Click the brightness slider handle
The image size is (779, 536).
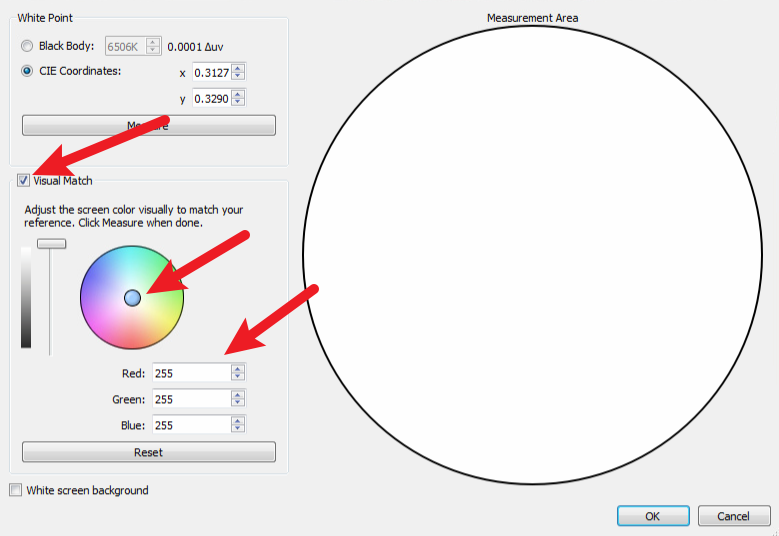(51, 243)
